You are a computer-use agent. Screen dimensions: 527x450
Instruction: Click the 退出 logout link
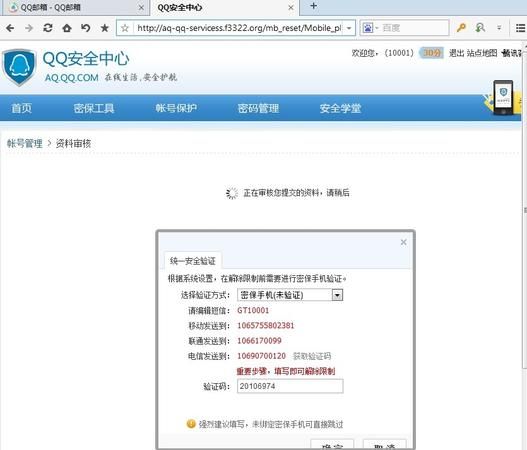(456, 53)
